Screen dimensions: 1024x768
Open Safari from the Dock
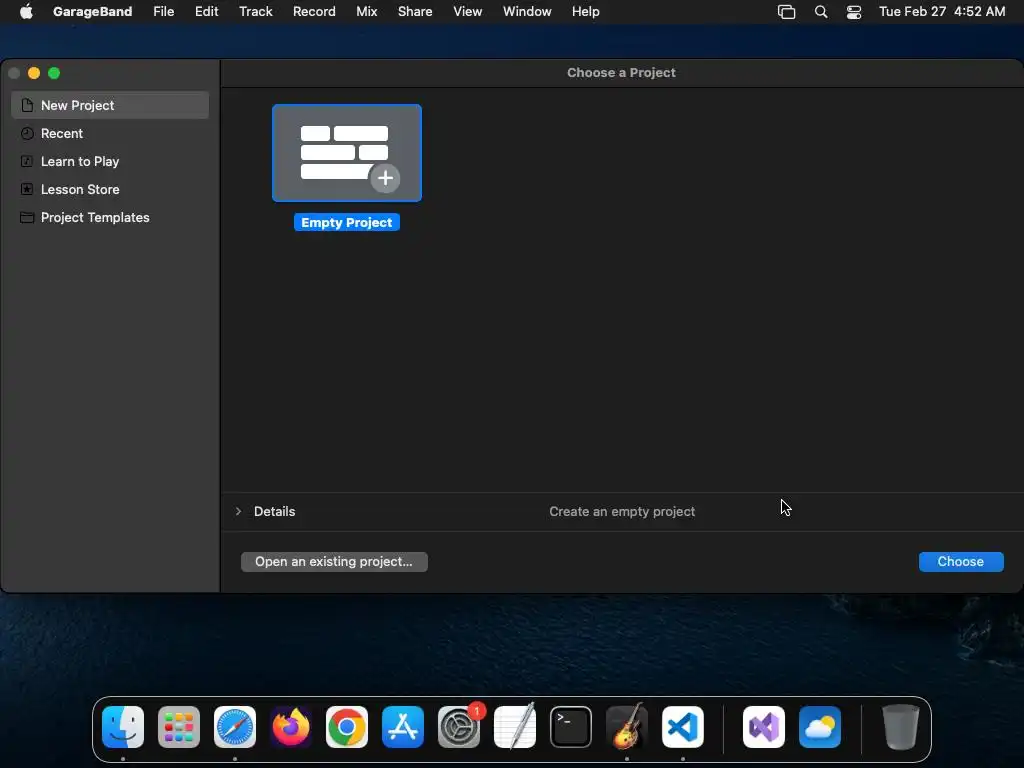click(x=235, y=727)
